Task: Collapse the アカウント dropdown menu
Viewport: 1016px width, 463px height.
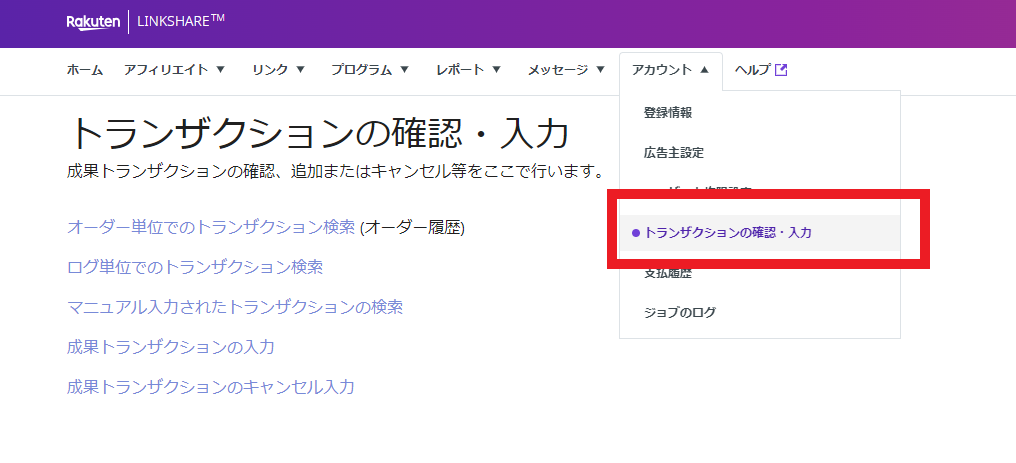Action: (x=670, y=70)
